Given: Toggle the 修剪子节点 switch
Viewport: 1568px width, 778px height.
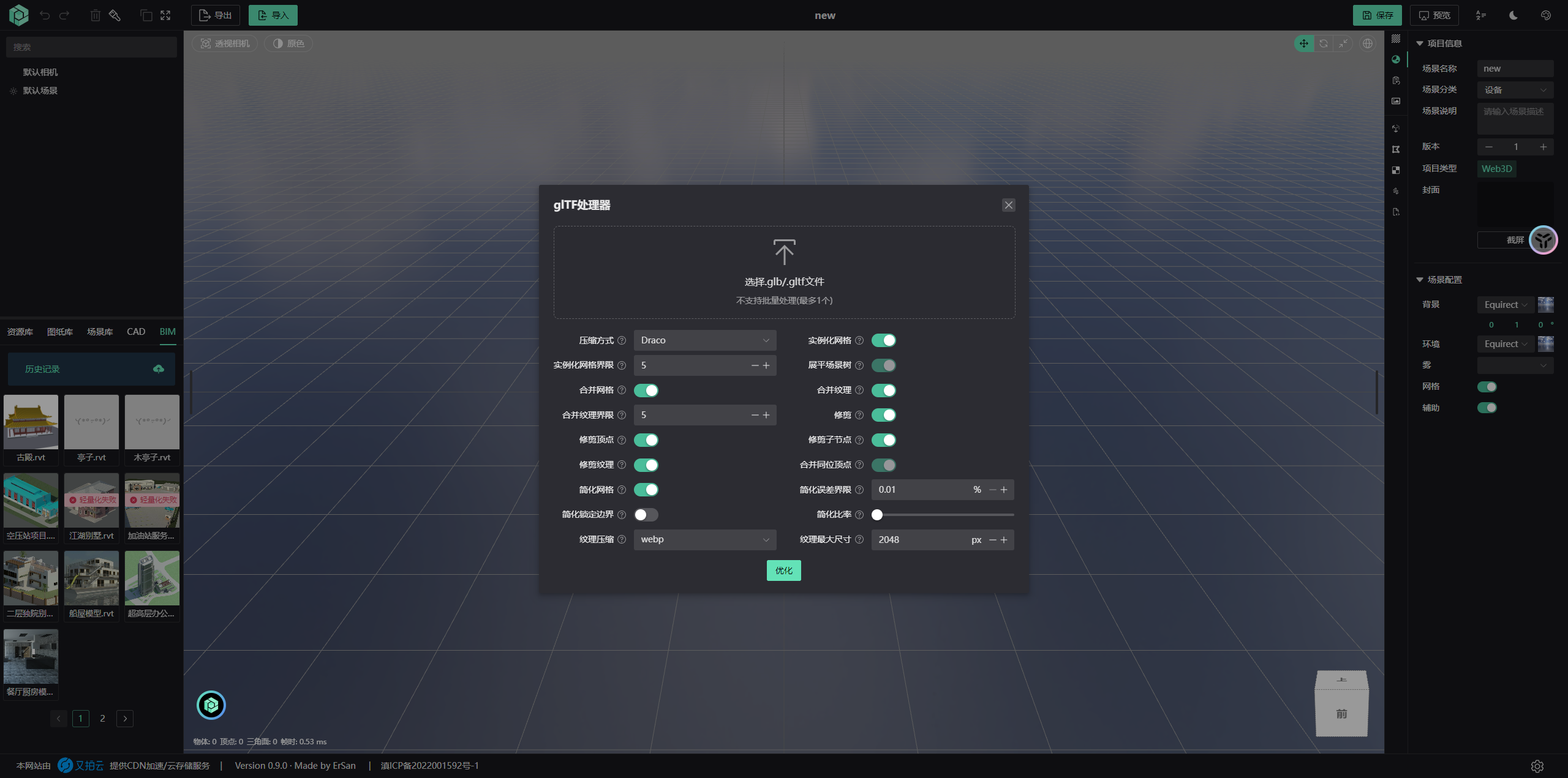Looking at the screenshot, I should [x=884, y=440].
